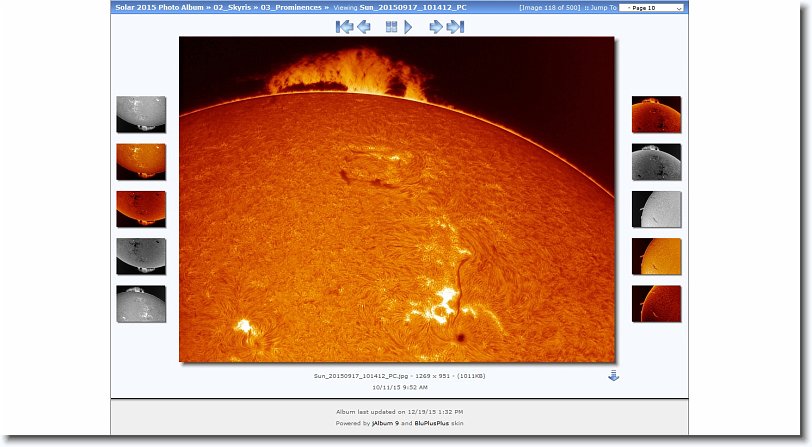Open the first left thumbnail, grayscale sun

[141, 114]
